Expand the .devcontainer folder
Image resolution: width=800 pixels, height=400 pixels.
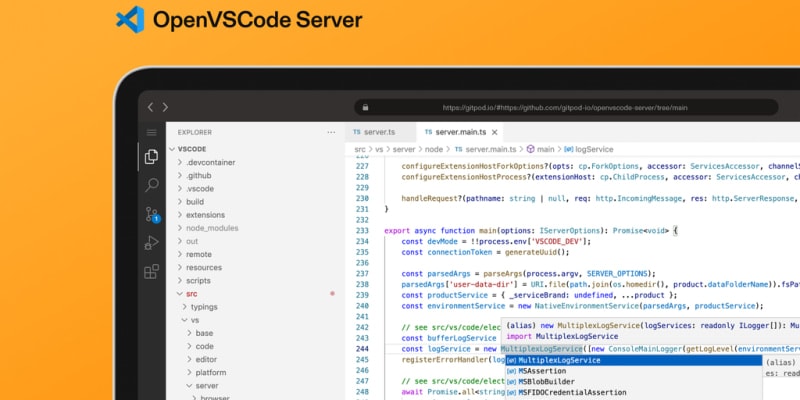pos(210,162)
